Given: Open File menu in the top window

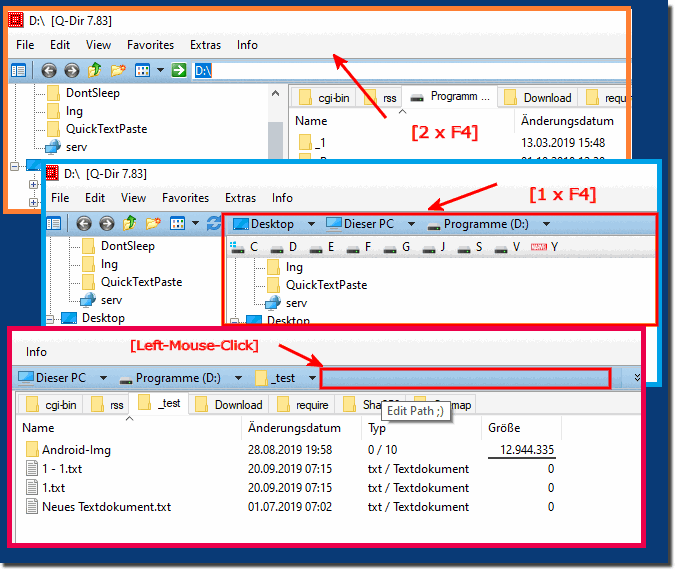Looking at the screenshot, I should point(25,45).
